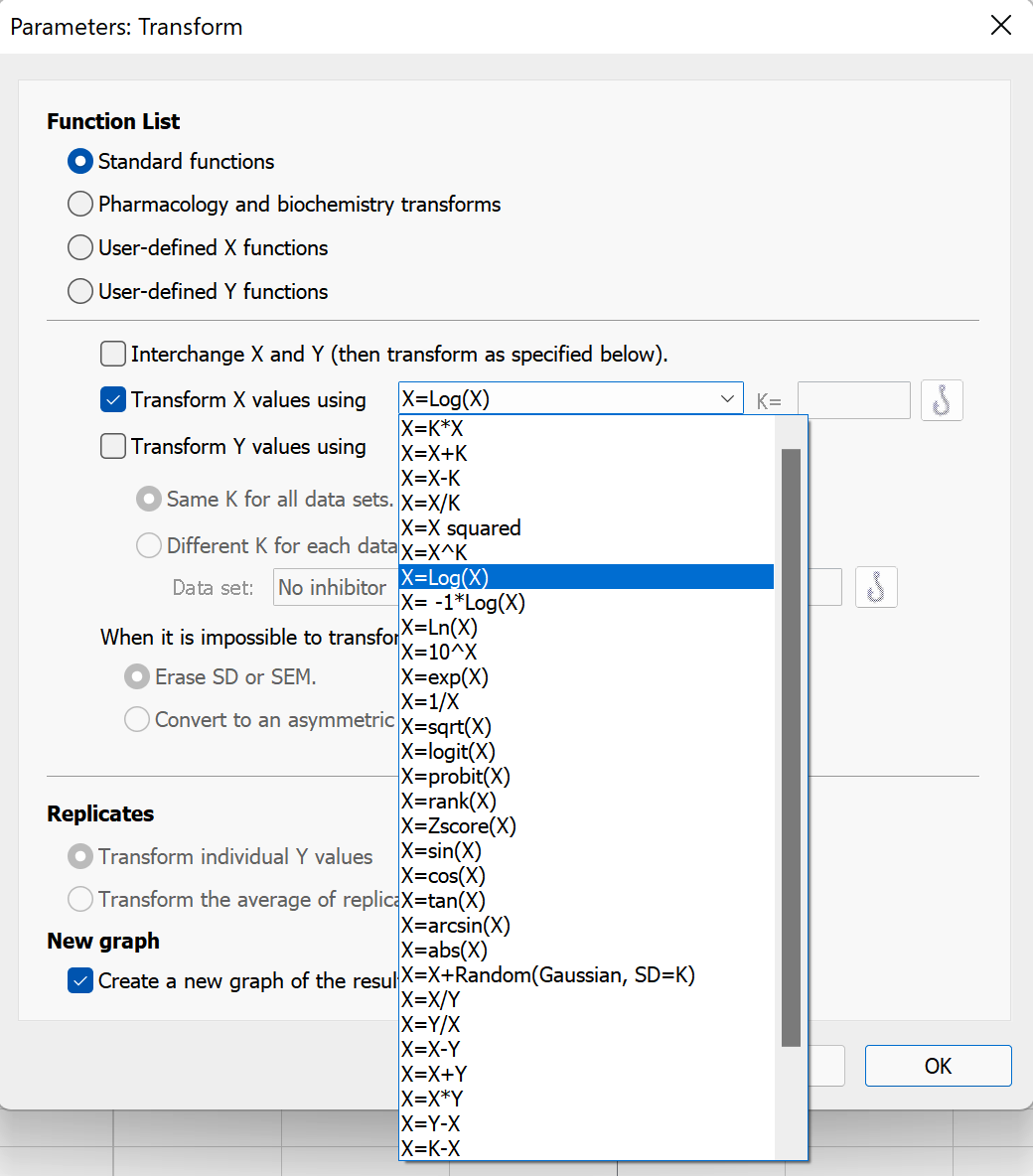Screen dimensions: 1033x1176
Task: Choose User-defined Y functions option
Action: 80,291
